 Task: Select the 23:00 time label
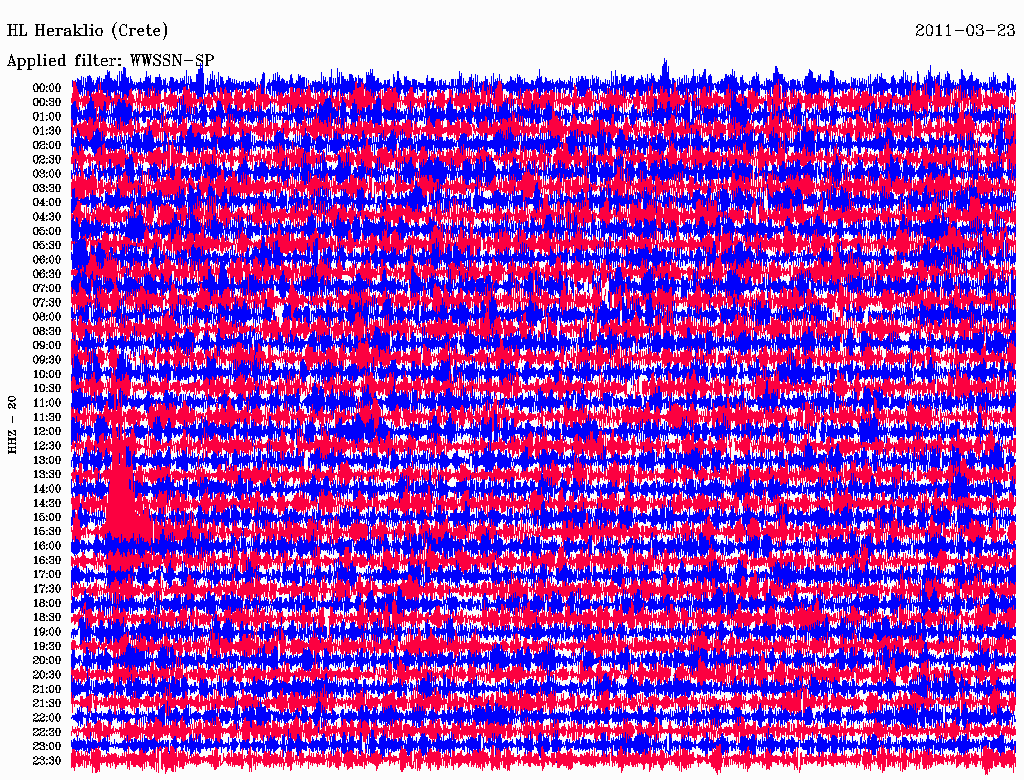[47, 747]
